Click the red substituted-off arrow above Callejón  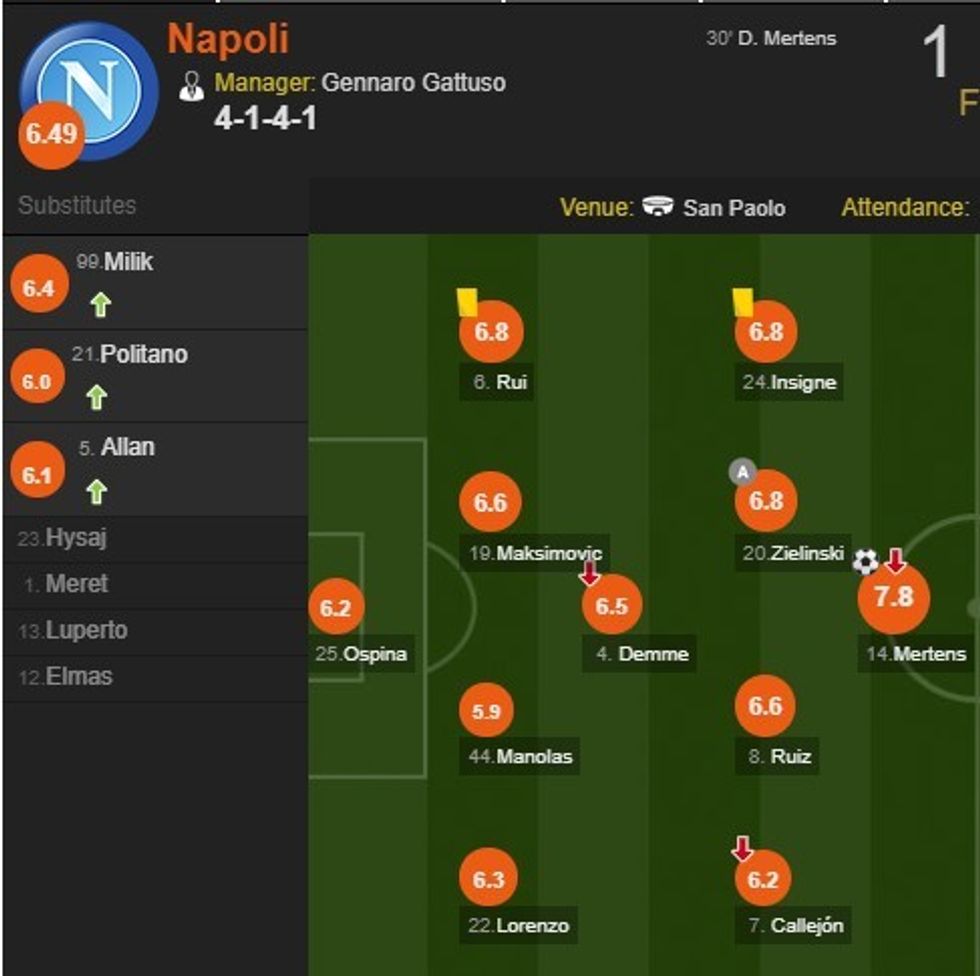tap(742, 850)
